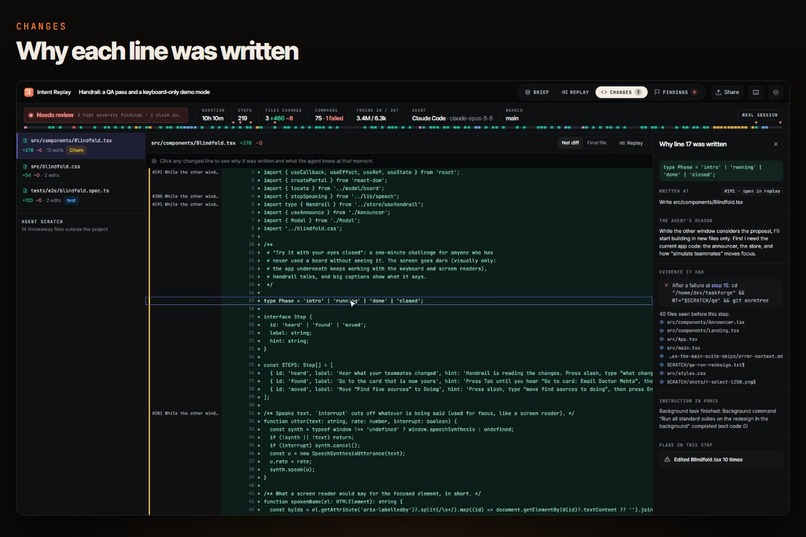Follow the step 15 link
Image resolution: width=806 pixels, height=537 pixels.
point(720,285)
